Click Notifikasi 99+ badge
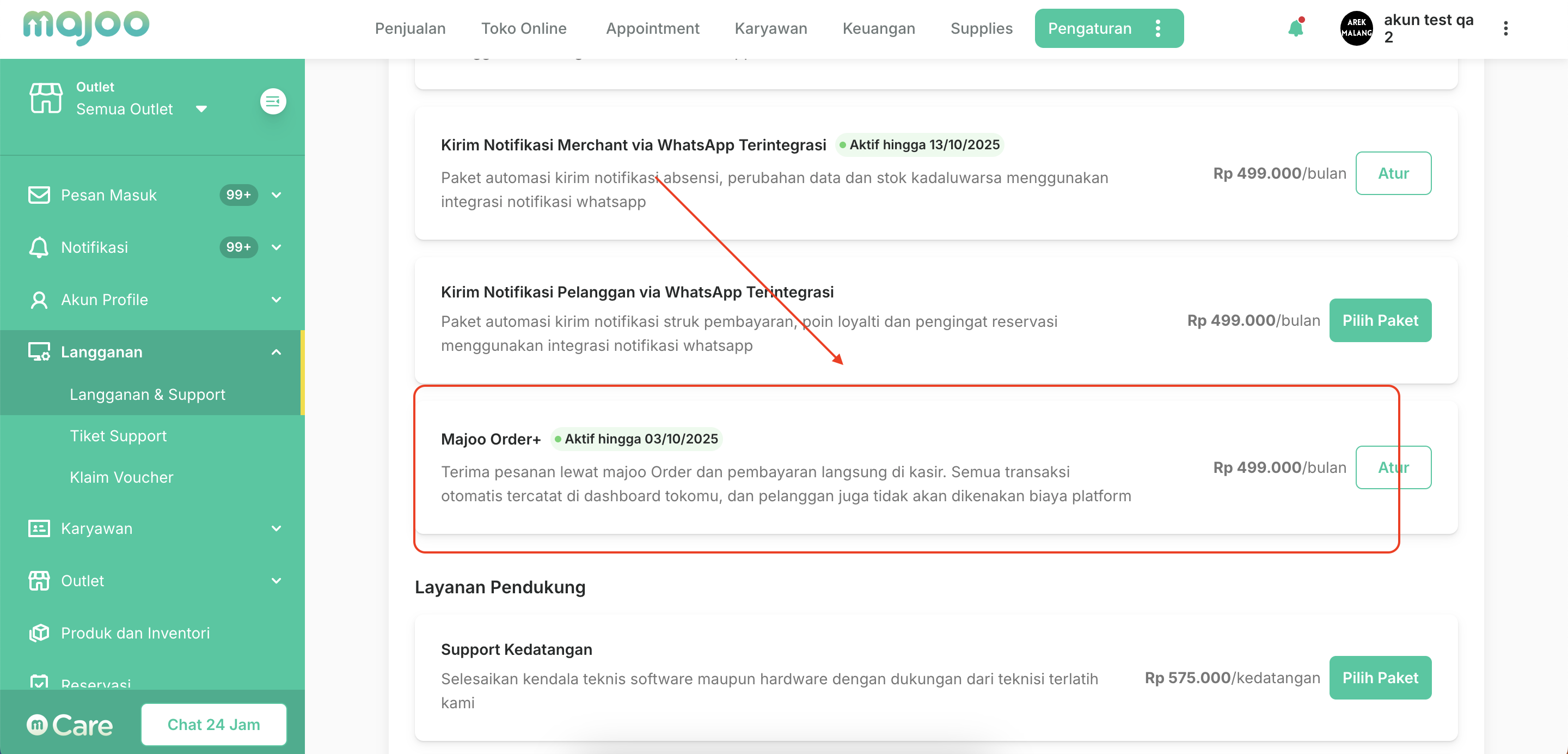 click(238, 247)
